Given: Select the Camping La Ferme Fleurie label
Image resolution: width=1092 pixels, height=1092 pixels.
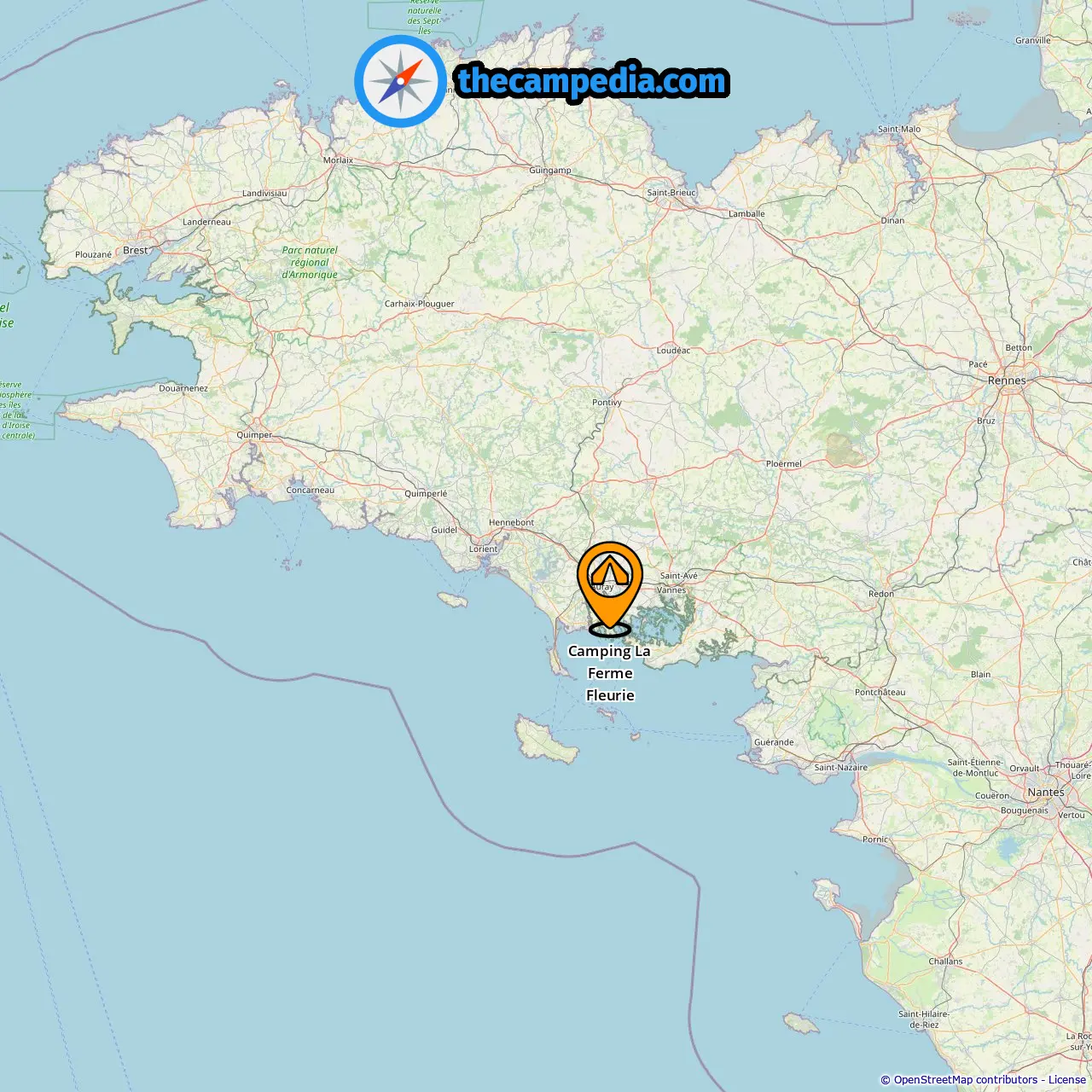Looking at the screenshot, I should pos(610,673).
